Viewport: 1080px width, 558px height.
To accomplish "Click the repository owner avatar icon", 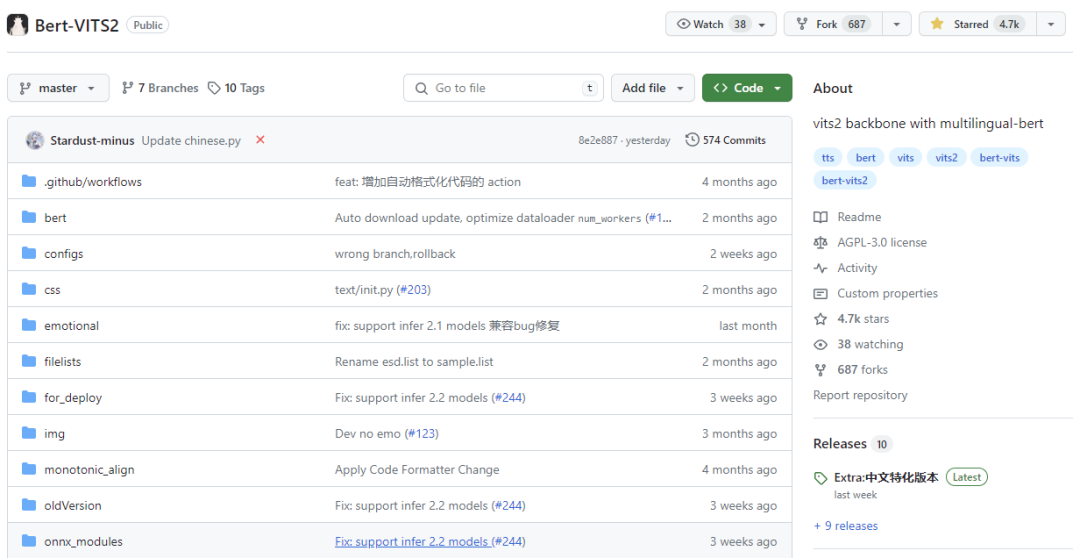I will coord(17,25).
